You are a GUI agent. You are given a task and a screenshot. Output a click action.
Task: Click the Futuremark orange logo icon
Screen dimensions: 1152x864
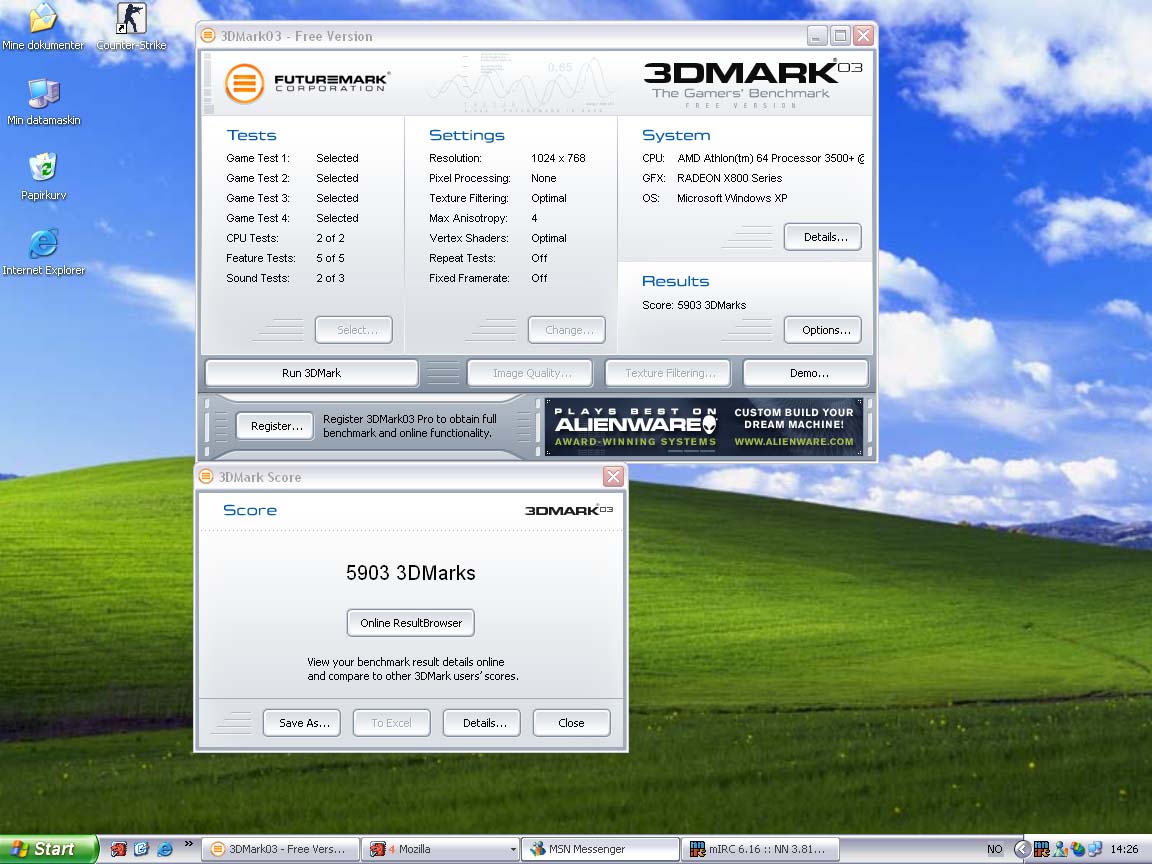click(x=244, y=83)
